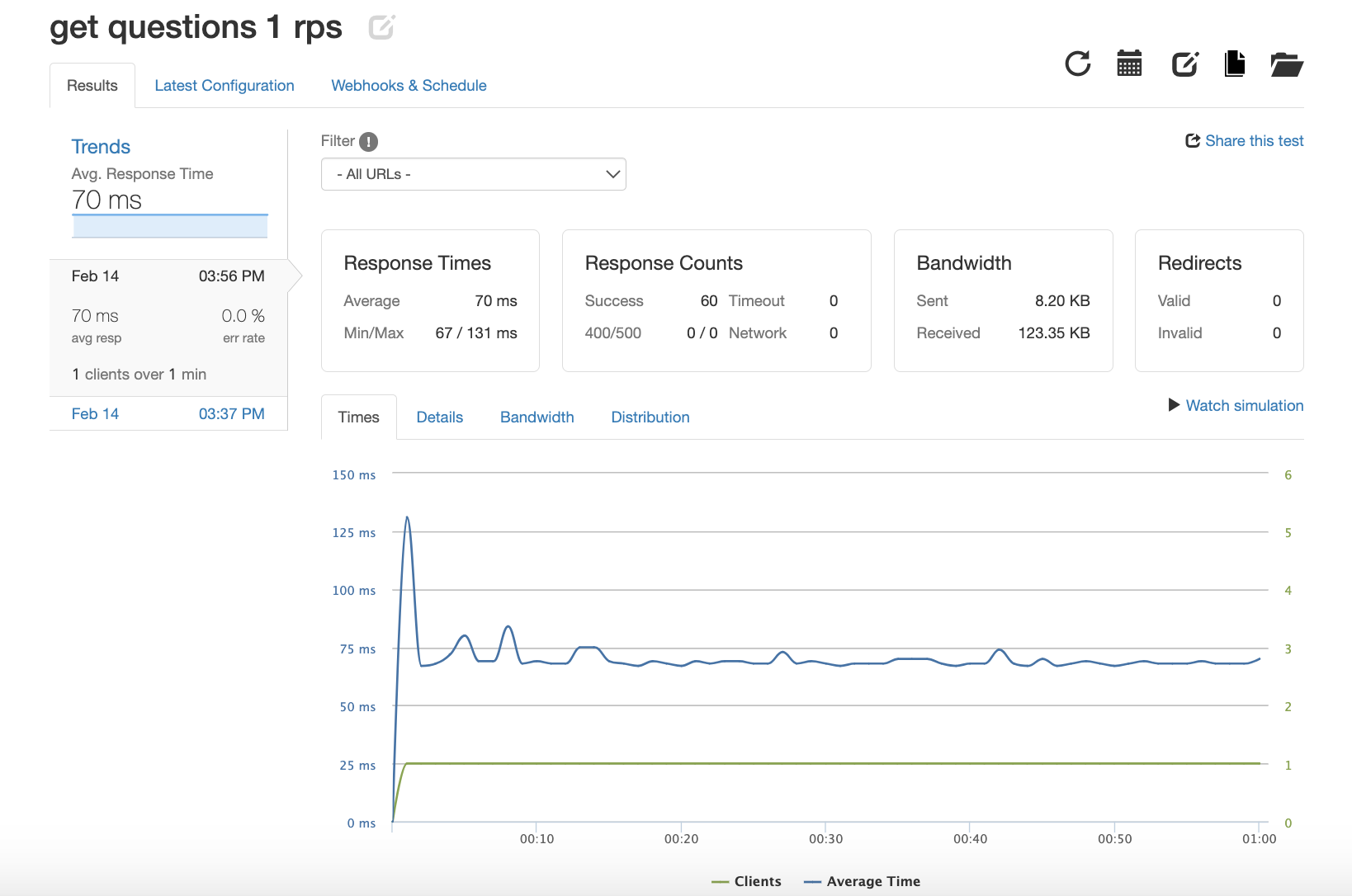The image size is (1352, 896).
Task: Open the Bandwidth chart tab
Action: point(537,417)
